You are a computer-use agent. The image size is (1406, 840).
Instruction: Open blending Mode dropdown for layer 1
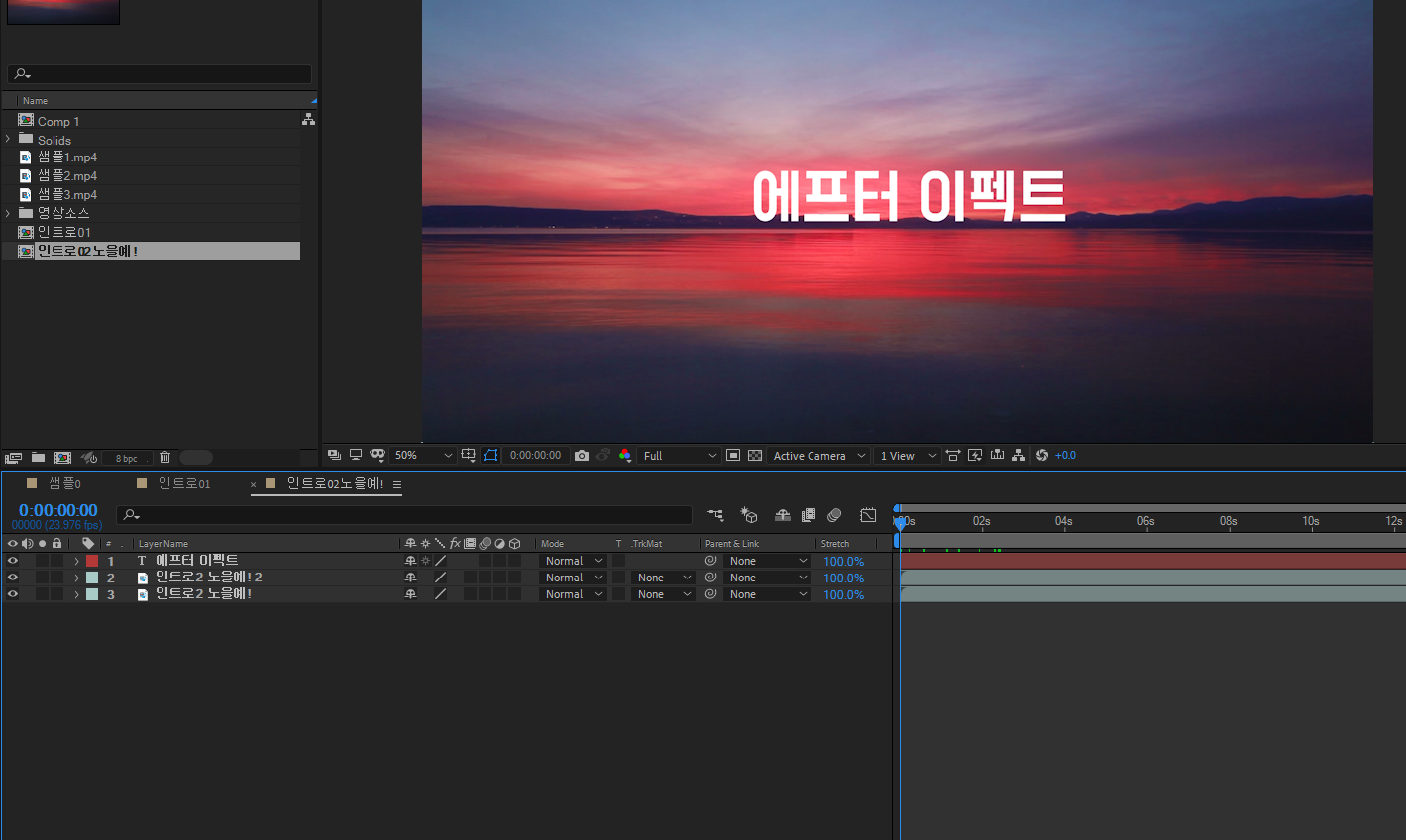click(574, 561)
